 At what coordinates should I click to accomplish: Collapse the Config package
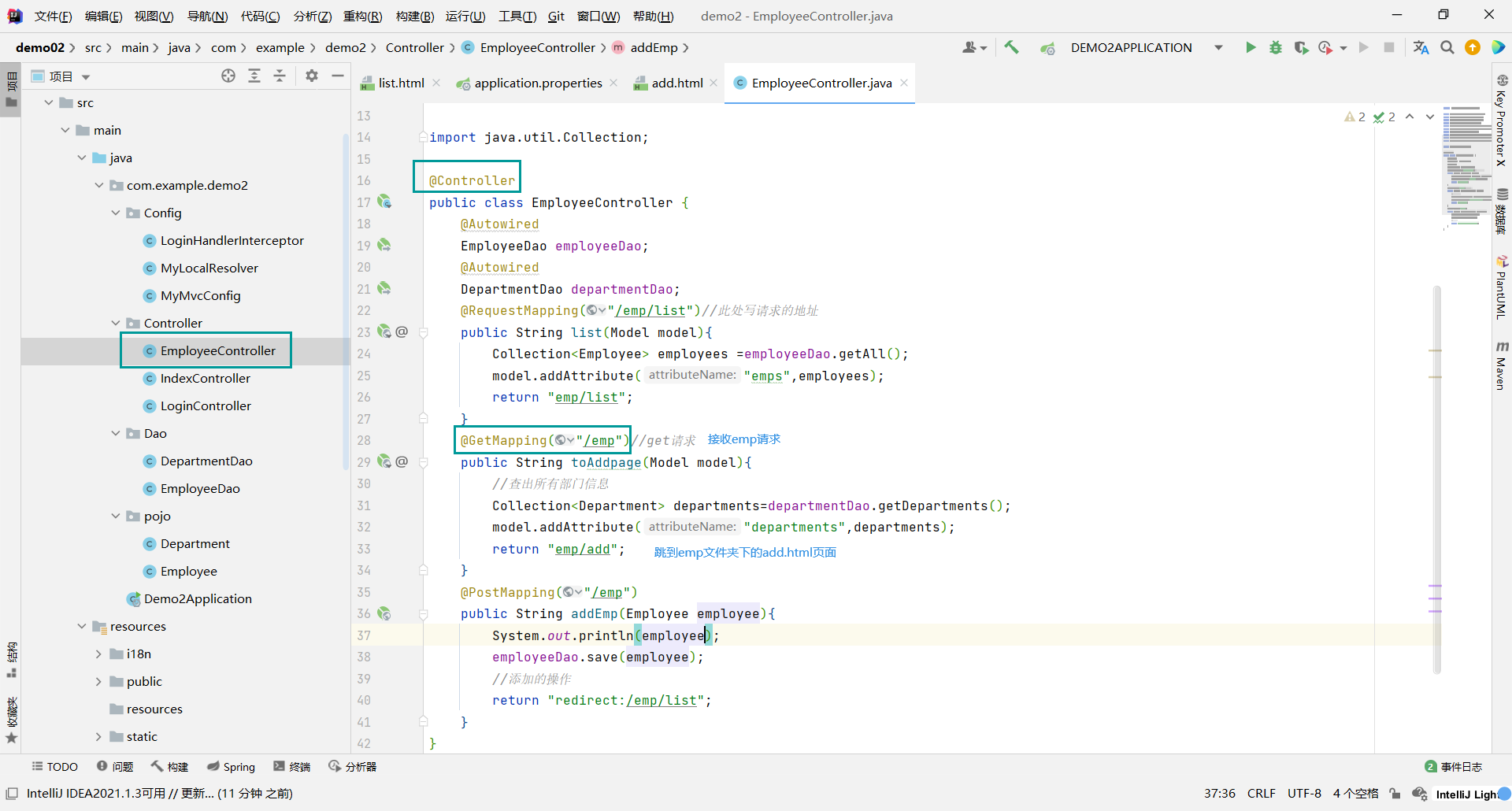pyautogui.click(x=116, y=213)
